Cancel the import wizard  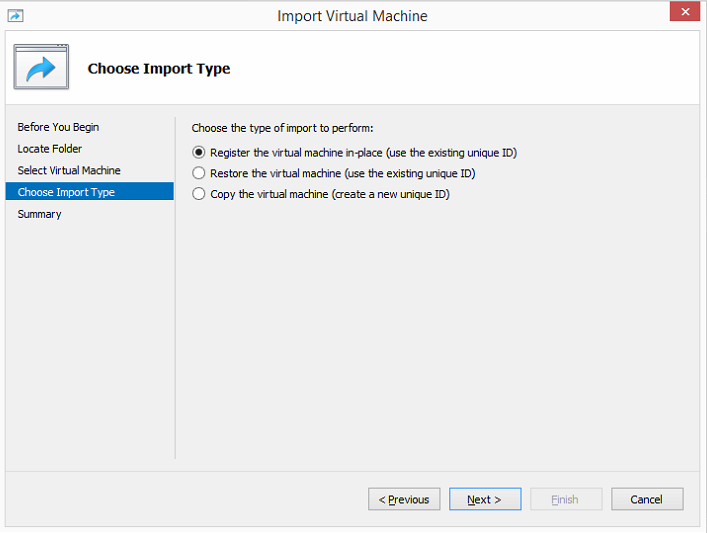pos(646,499)
